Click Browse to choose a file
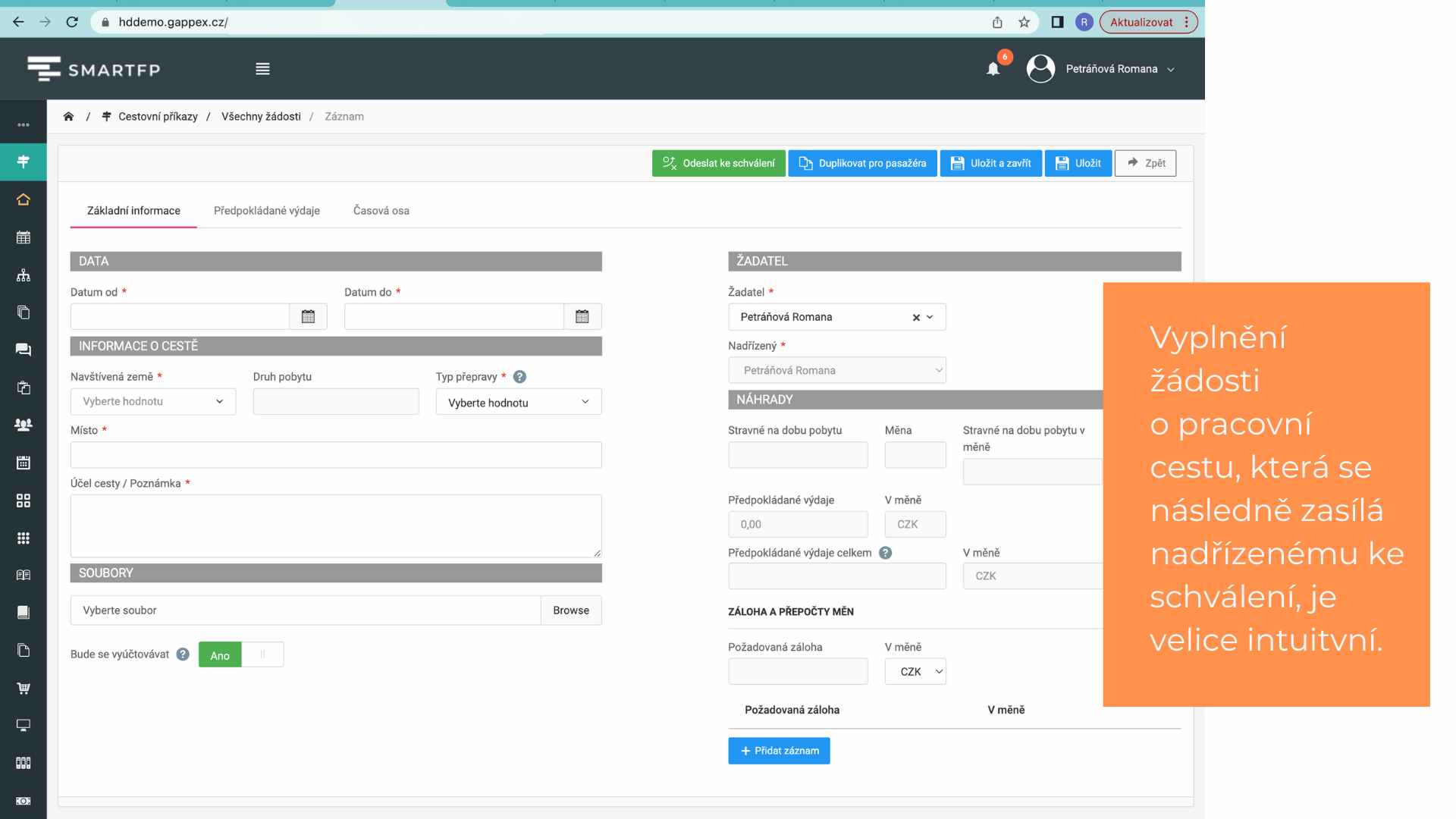 (571, 610)
